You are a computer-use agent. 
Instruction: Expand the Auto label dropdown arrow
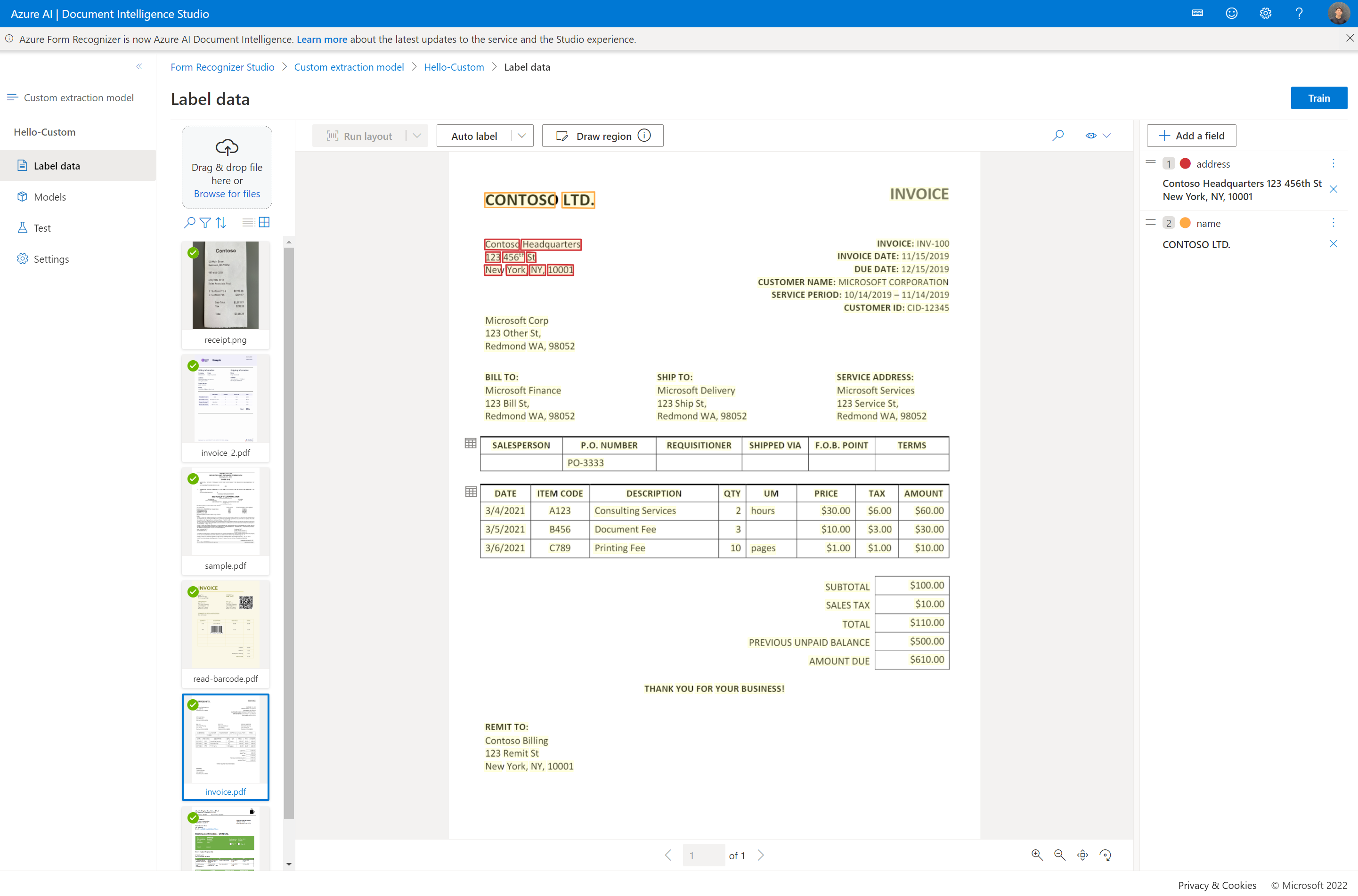point(521,135)
